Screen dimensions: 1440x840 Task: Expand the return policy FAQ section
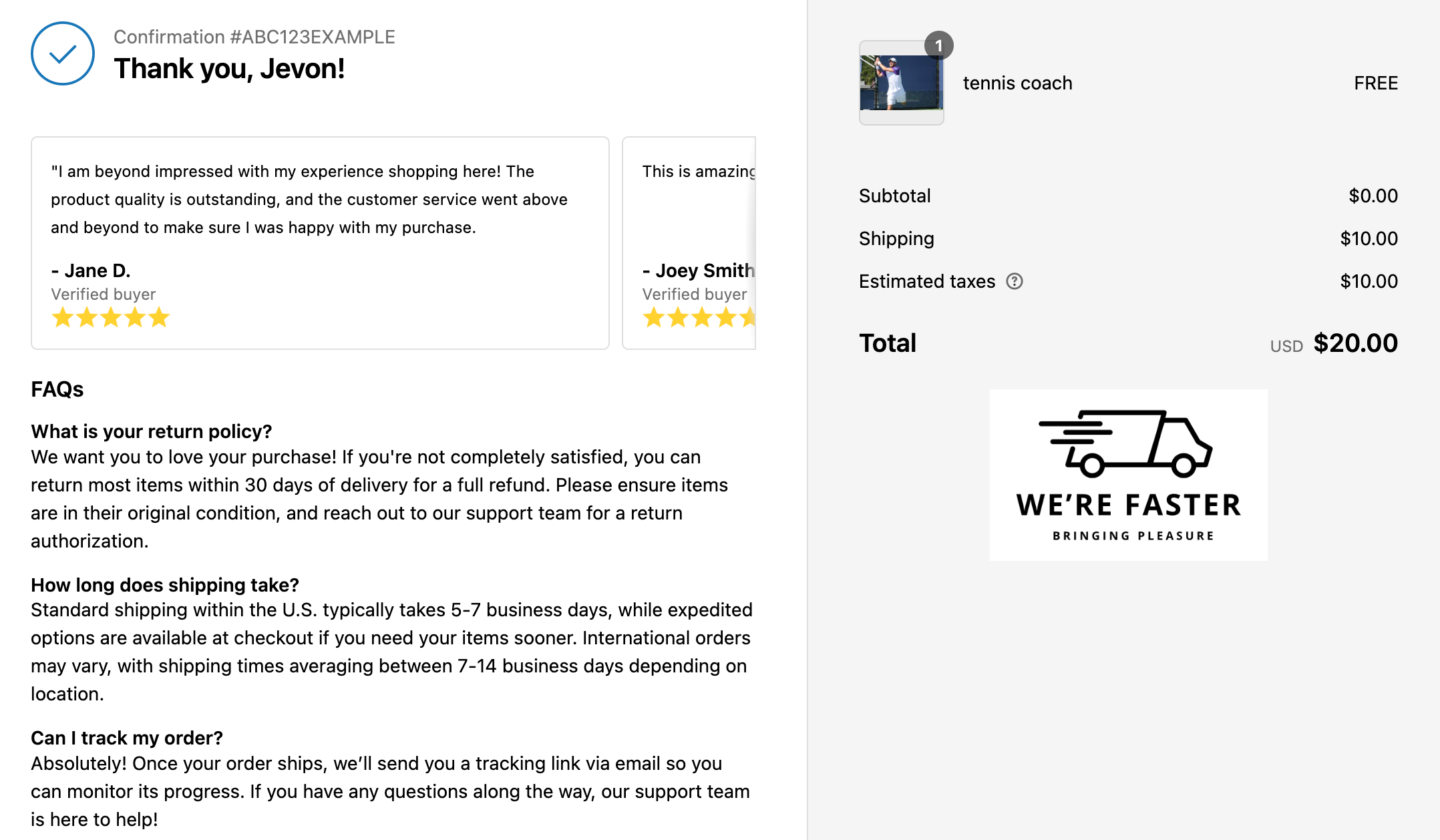(x=153, y=431)
